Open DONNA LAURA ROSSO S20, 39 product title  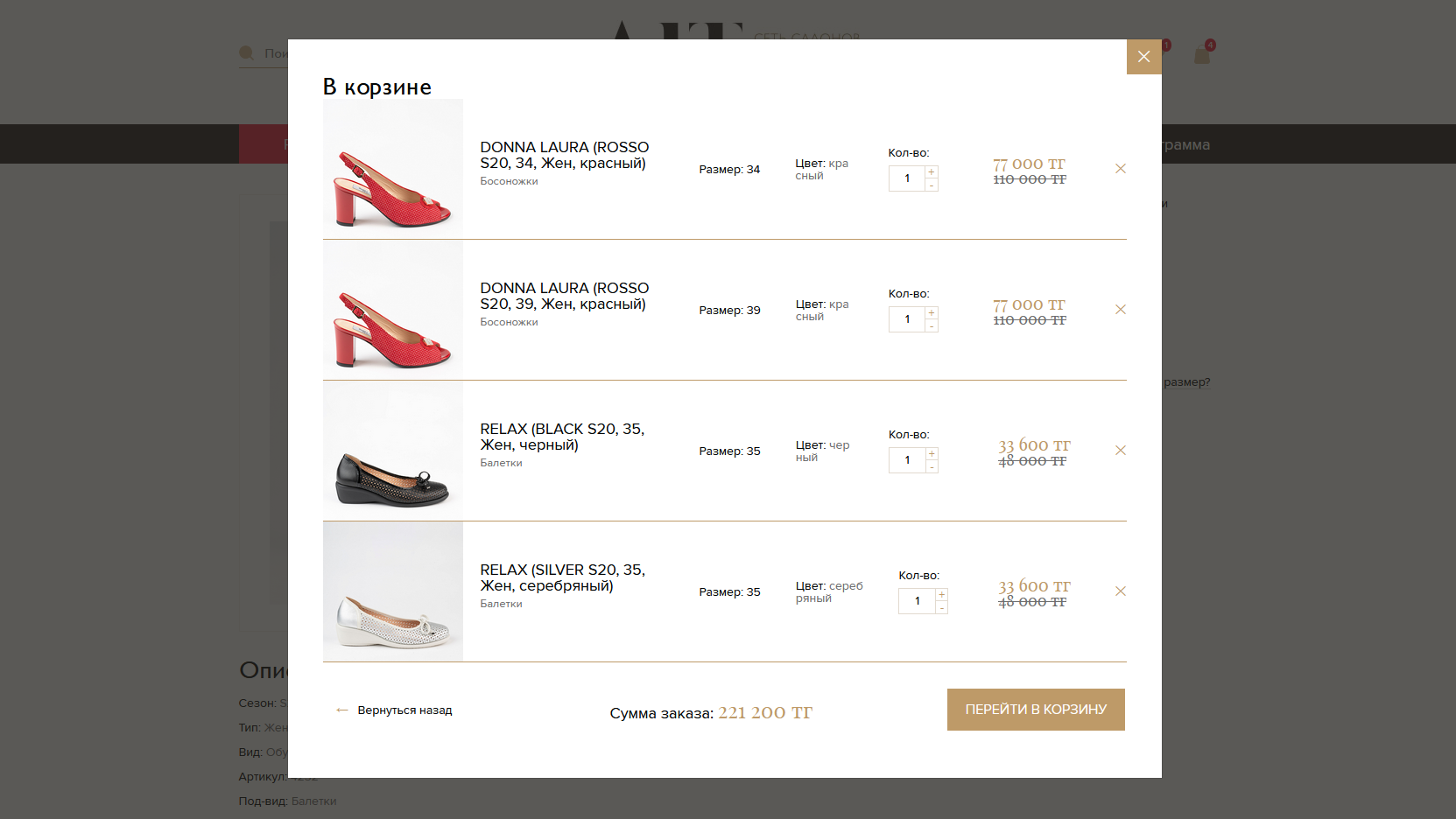(565, 296)
